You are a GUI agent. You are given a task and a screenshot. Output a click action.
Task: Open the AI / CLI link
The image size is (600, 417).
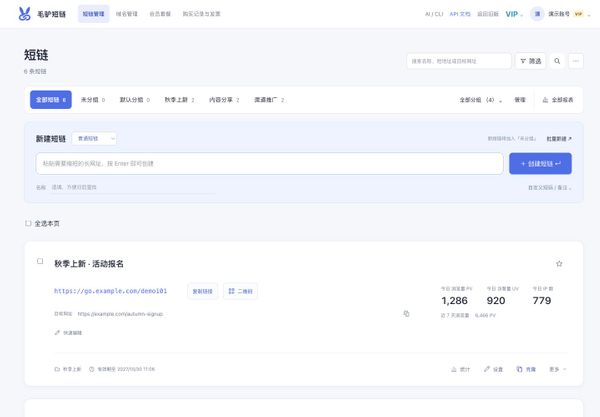pyautogui.click(x=434, y=14)
